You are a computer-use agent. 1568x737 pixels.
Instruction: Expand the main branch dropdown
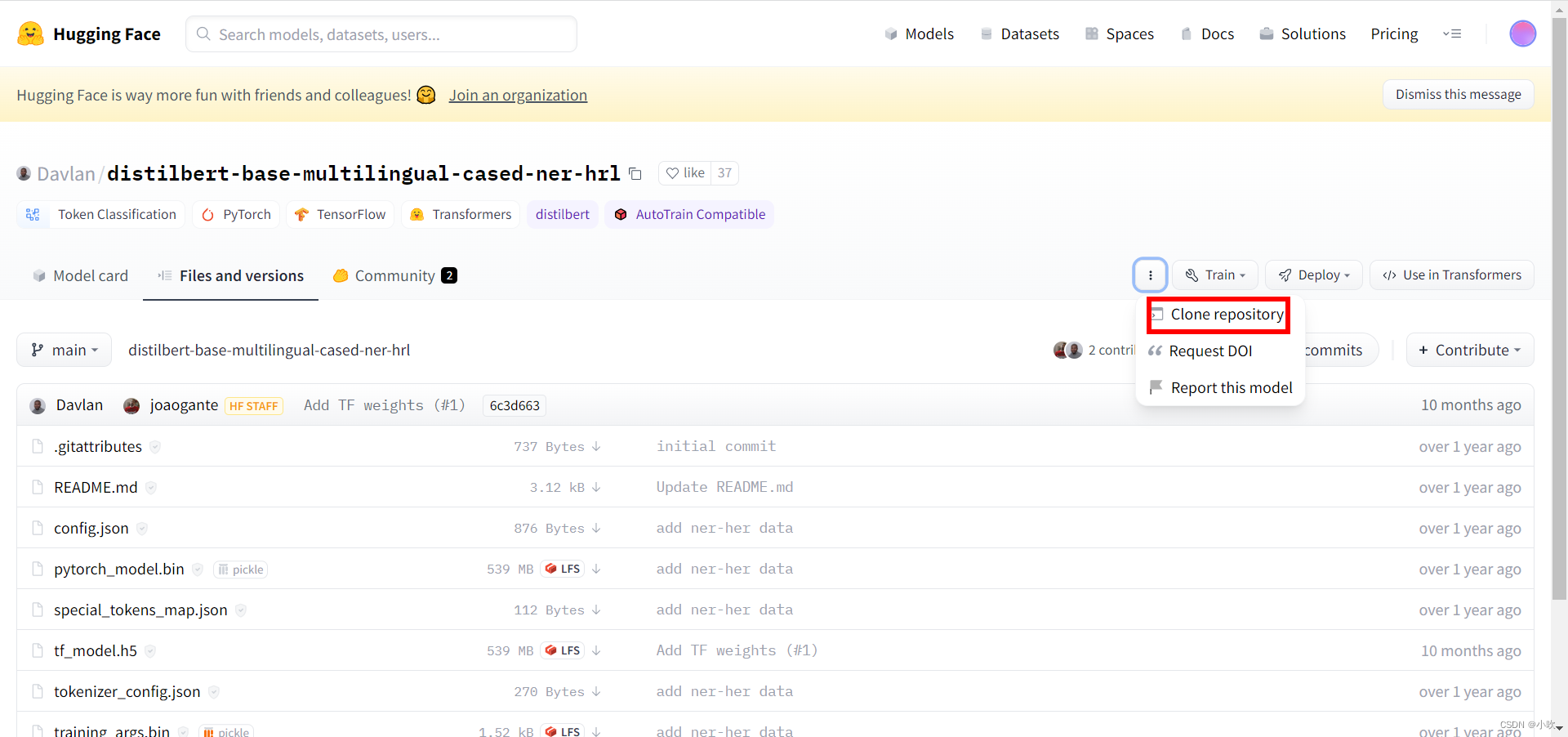click(x=64, y=350)
